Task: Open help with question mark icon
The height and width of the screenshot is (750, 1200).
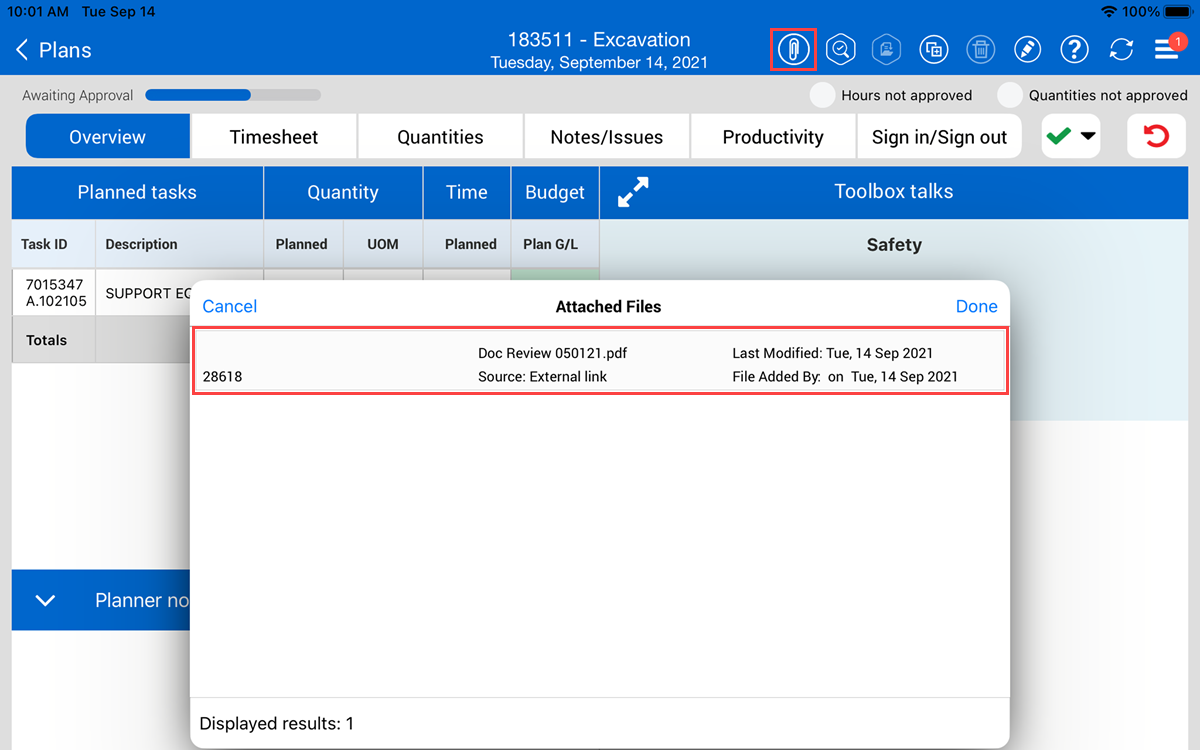Action: click(x=1074, y=49)
